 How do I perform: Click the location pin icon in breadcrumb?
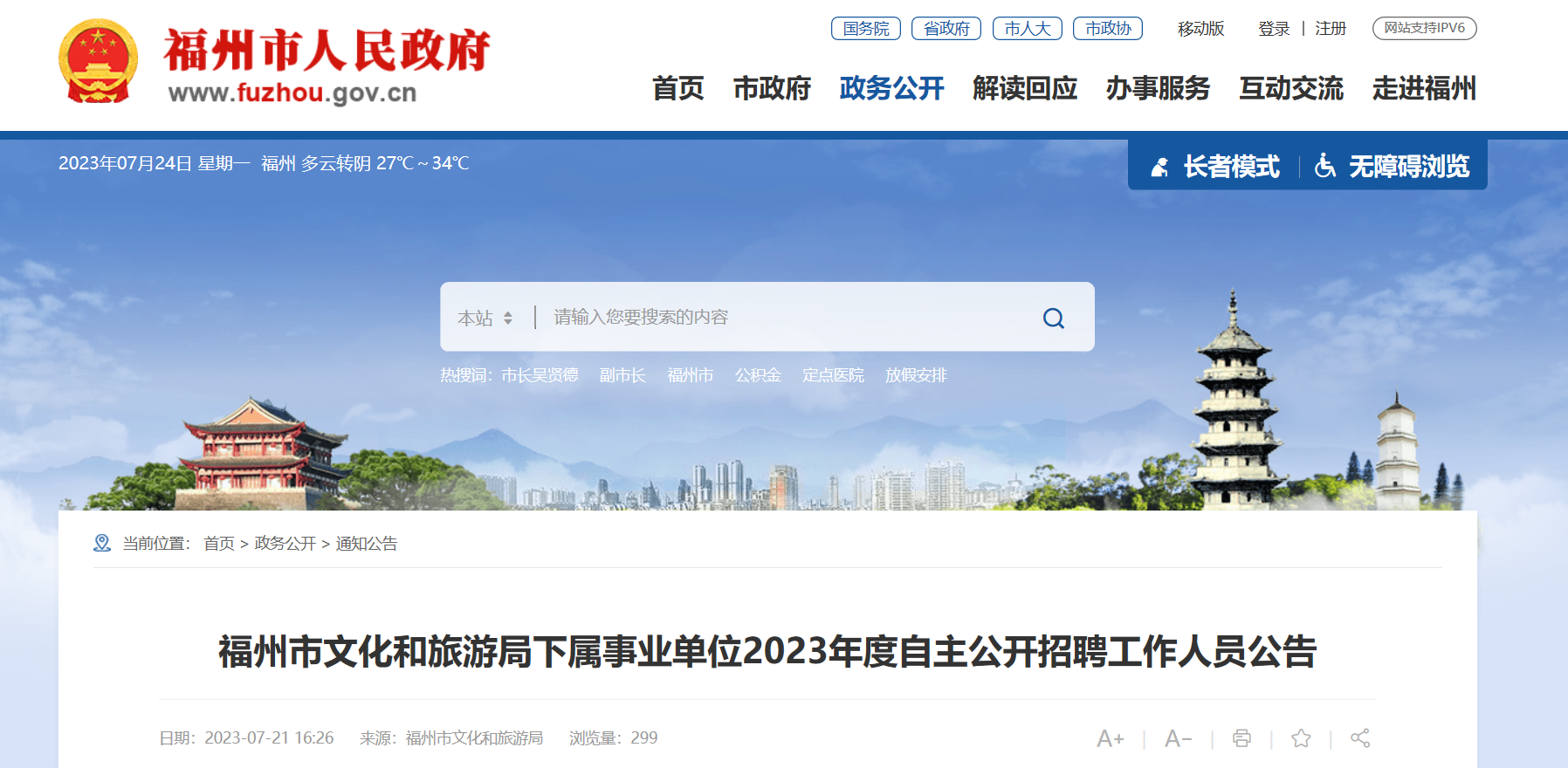point(102,543)
